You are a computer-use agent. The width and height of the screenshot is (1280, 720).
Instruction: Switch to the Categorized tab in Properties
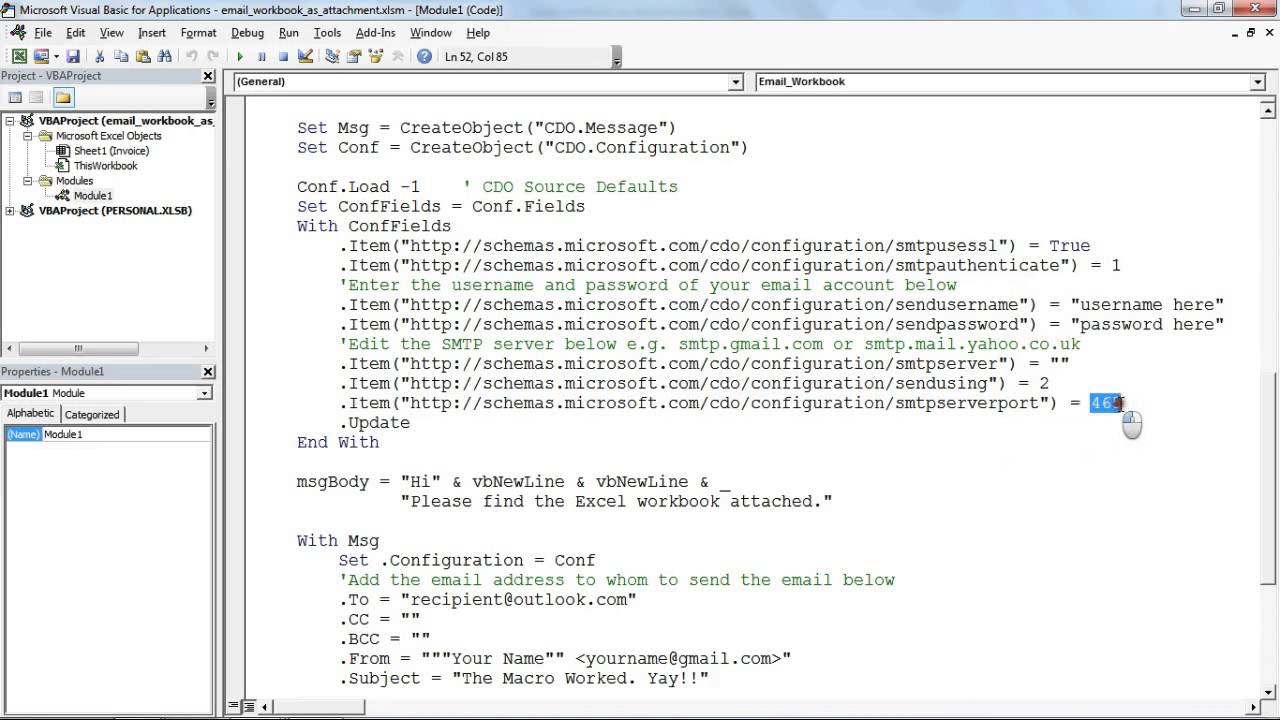(92, 414)
